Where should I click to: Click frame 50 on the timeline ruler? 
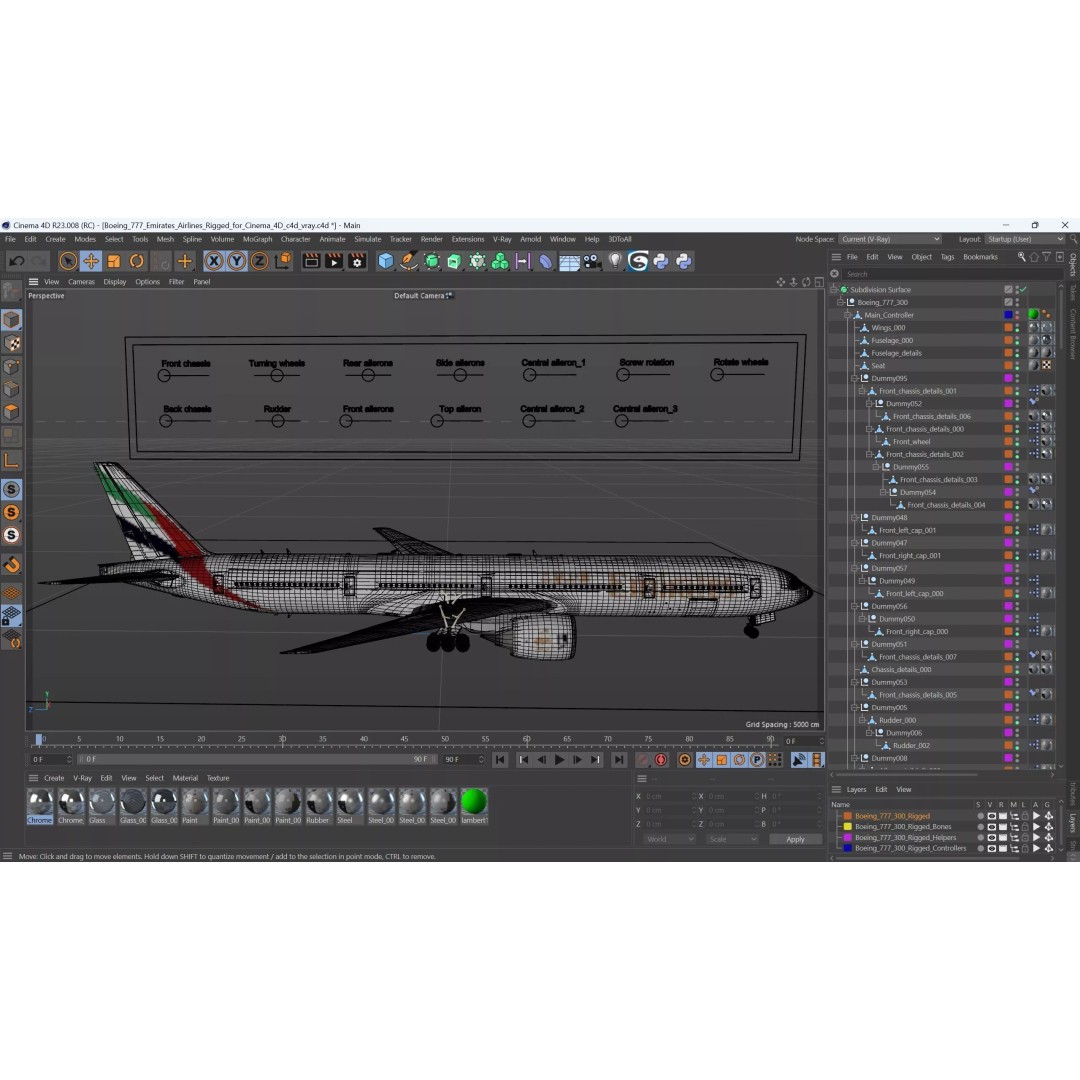(x=445, y=740)
